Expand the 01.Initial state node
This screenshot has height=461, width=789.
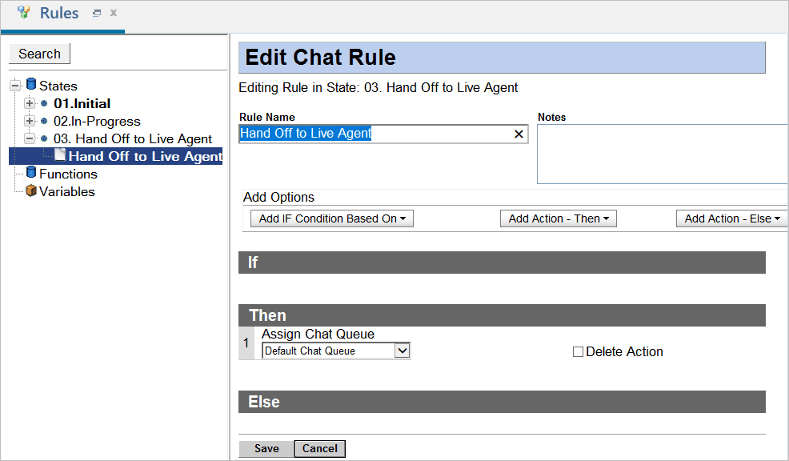point(29,104)
